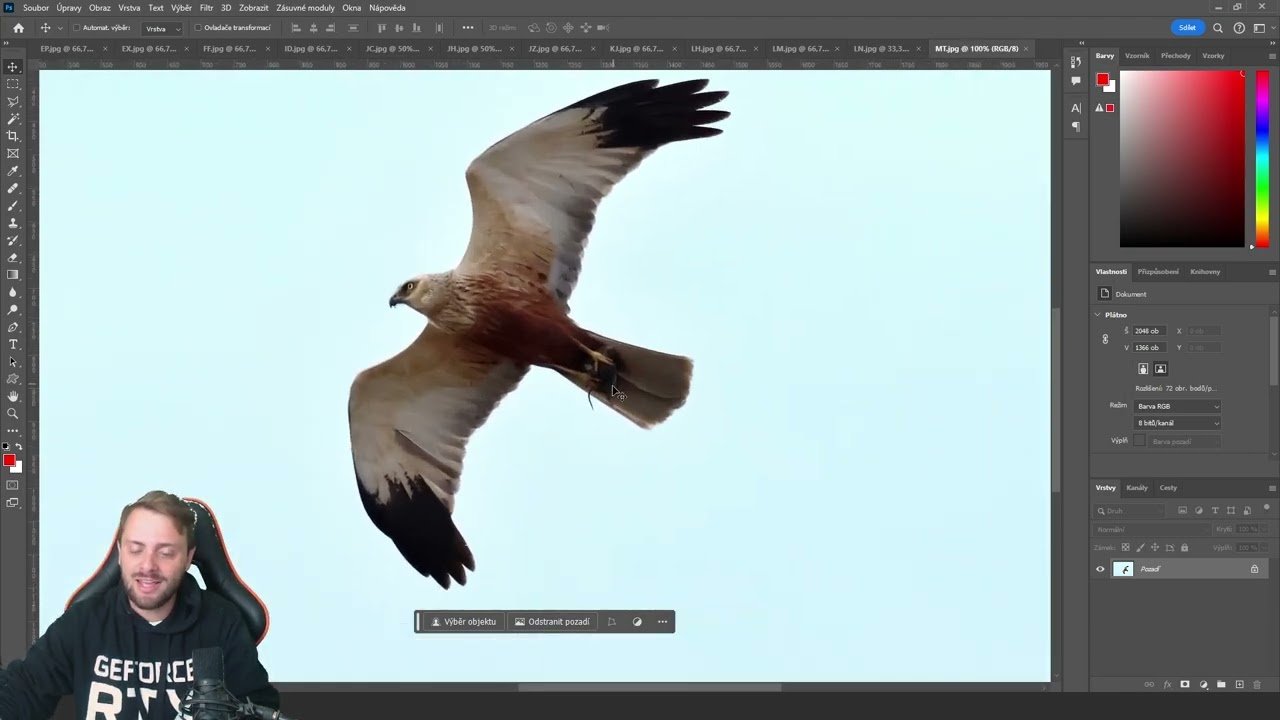
Task: Select the Rectangular Marquee tool
Action: 13,84
